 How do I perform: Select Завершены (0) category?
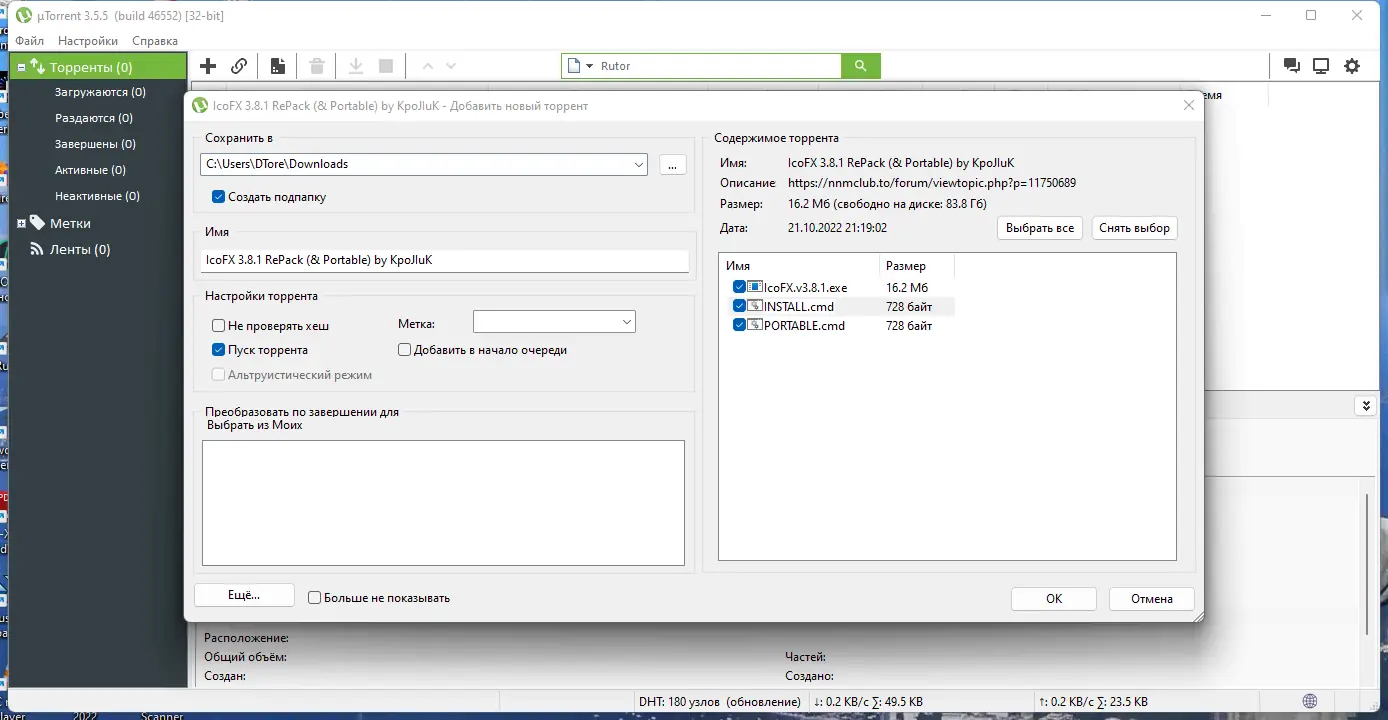pyautogui.click(x=94, y=144)
